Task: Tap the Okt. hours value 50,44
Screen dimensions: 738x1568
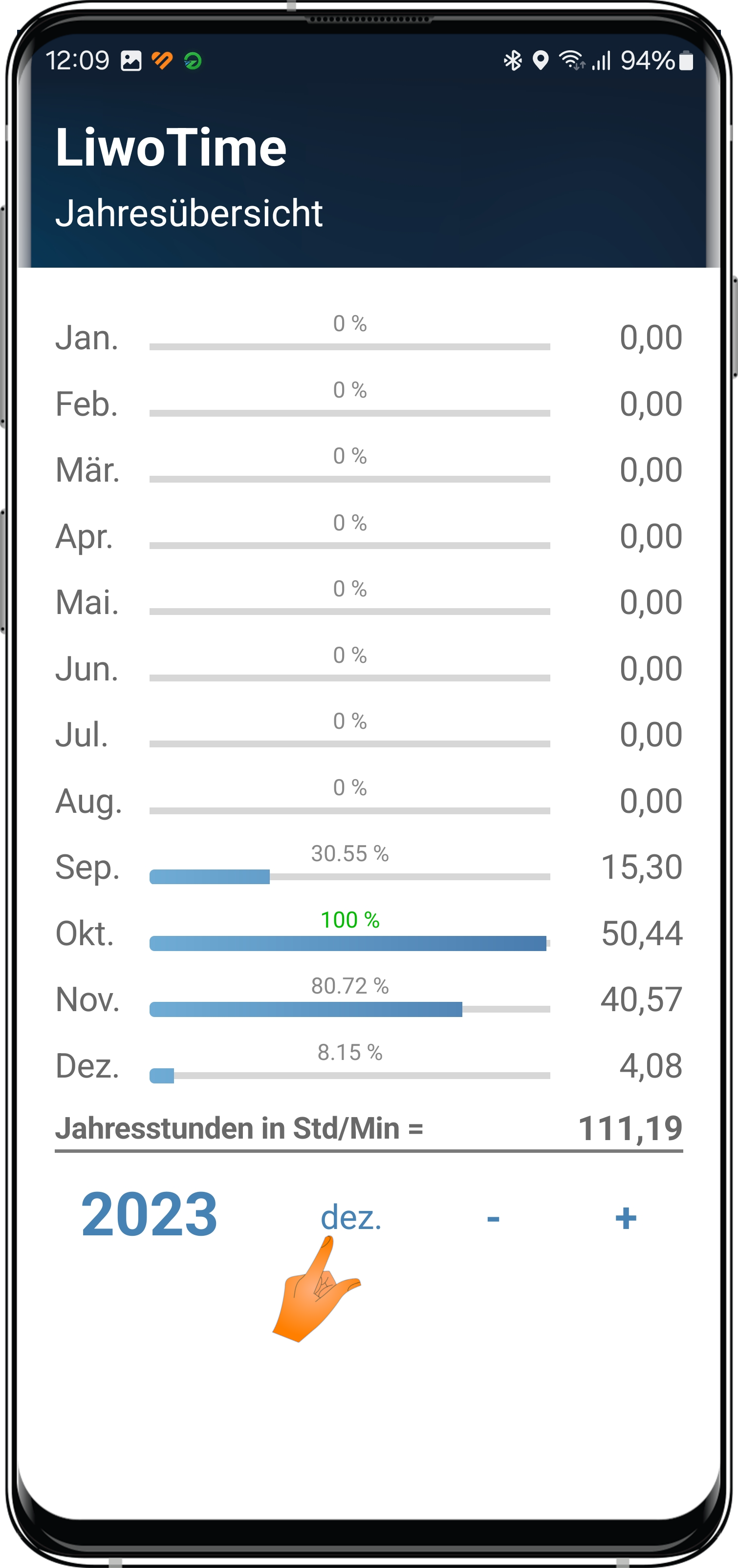Action: click(641, 934)
